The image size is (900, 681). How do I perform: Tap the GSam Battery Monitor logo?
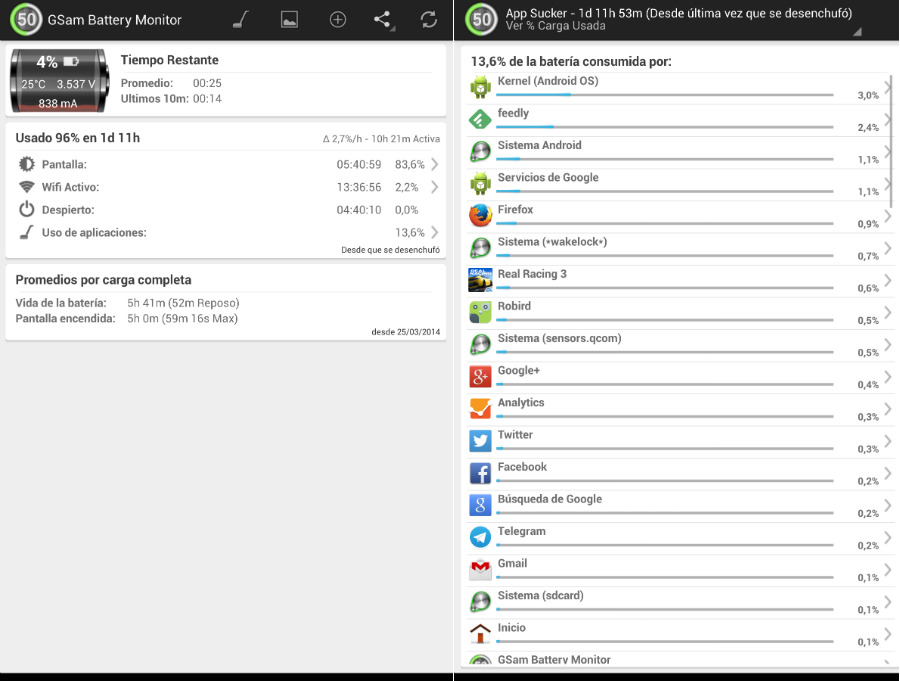[x=25, y=20]
